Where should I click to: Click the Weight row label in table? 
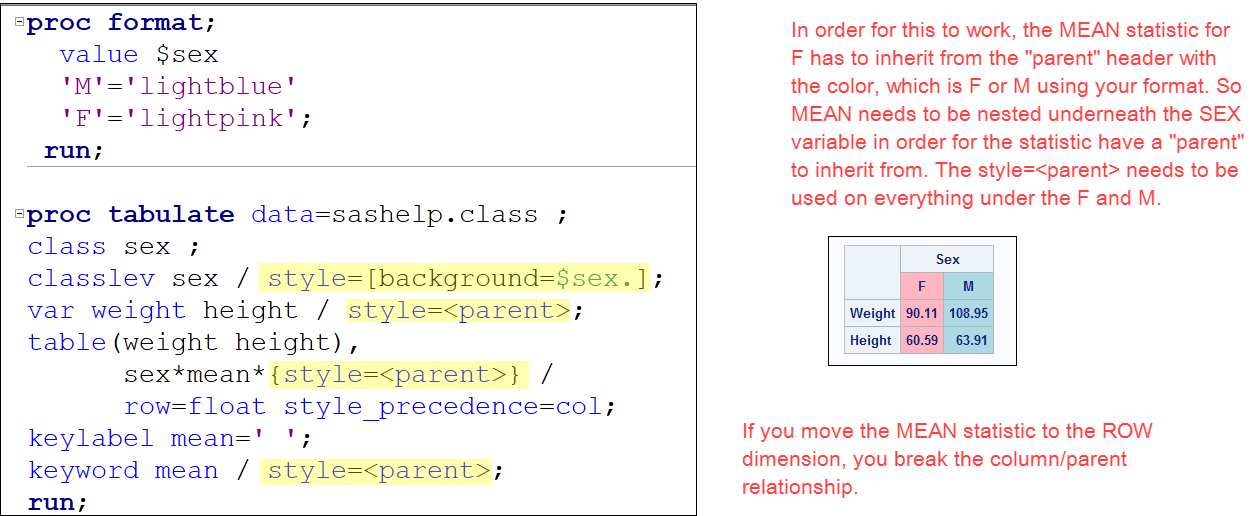pyautogui.click(x=872, y=313)
